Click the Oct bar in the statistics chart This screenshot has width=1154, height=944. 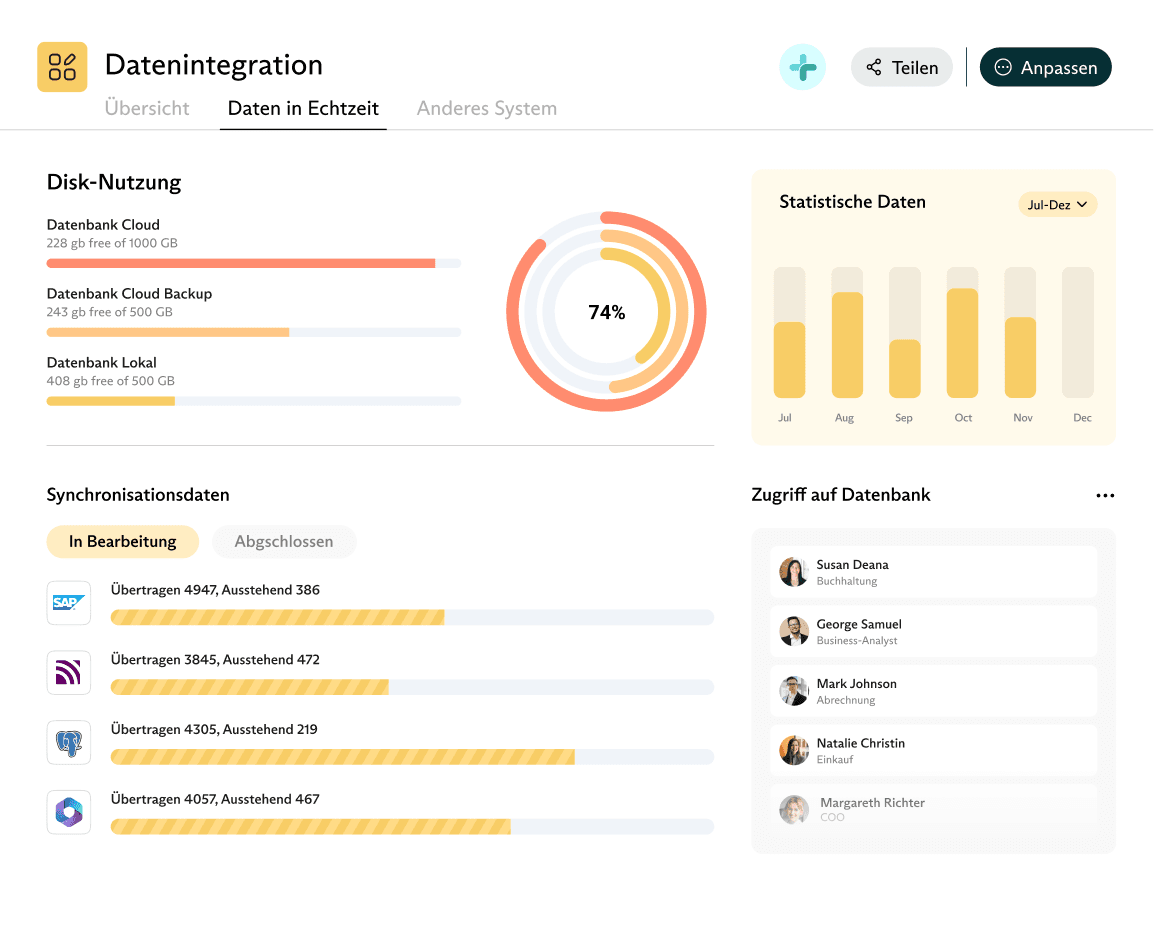click(963, 343)
